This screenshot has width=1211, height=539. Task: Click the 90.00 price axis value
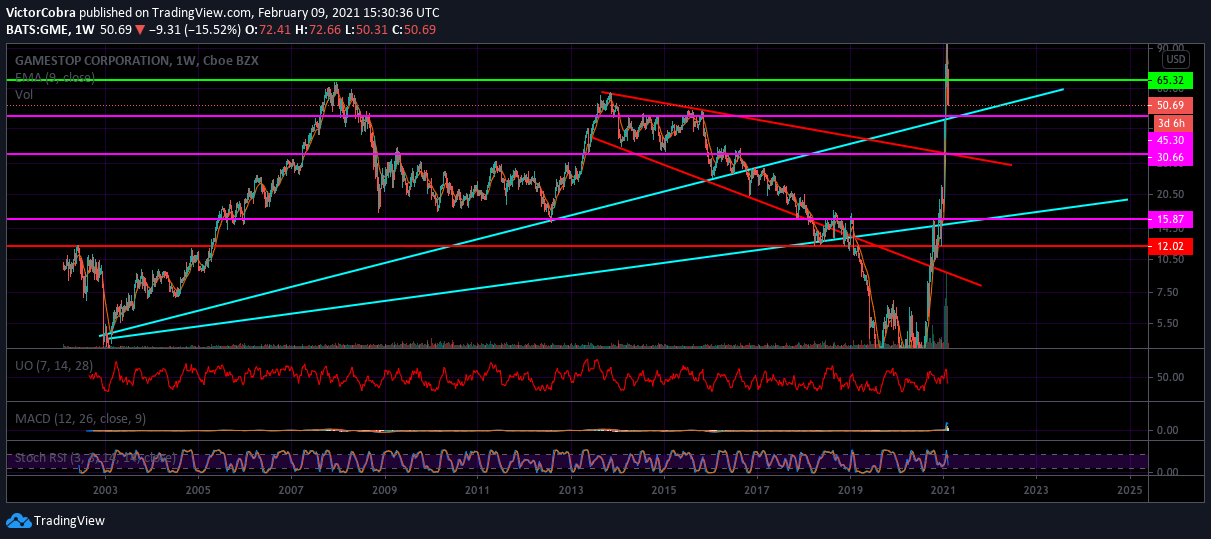pyautogui.click(x=1170, y=47)
